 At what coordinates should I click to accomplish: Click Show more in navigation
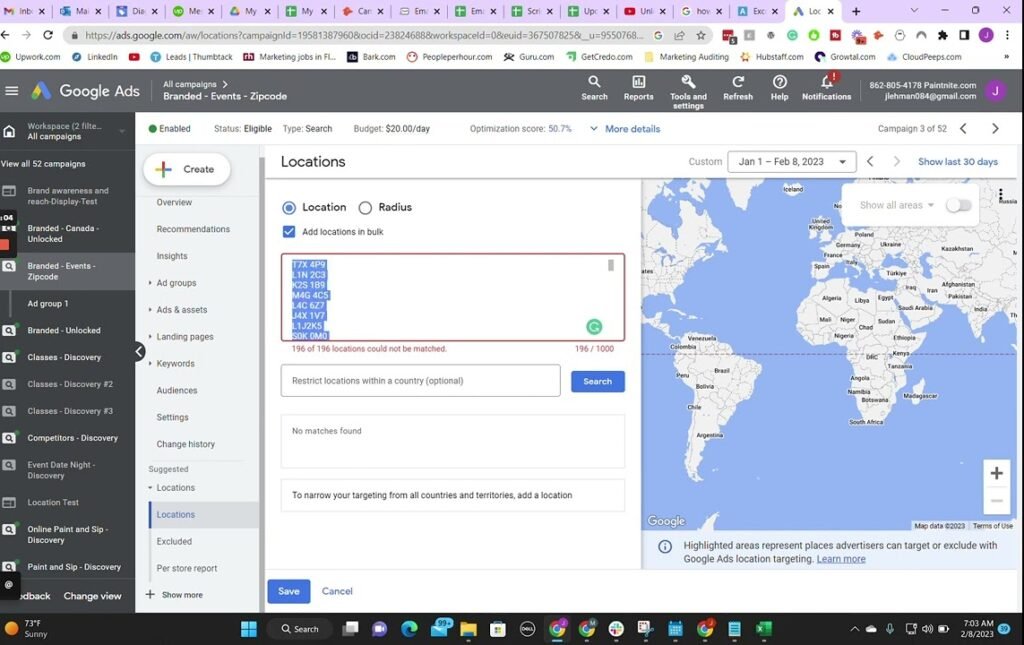tap(174, 595)
